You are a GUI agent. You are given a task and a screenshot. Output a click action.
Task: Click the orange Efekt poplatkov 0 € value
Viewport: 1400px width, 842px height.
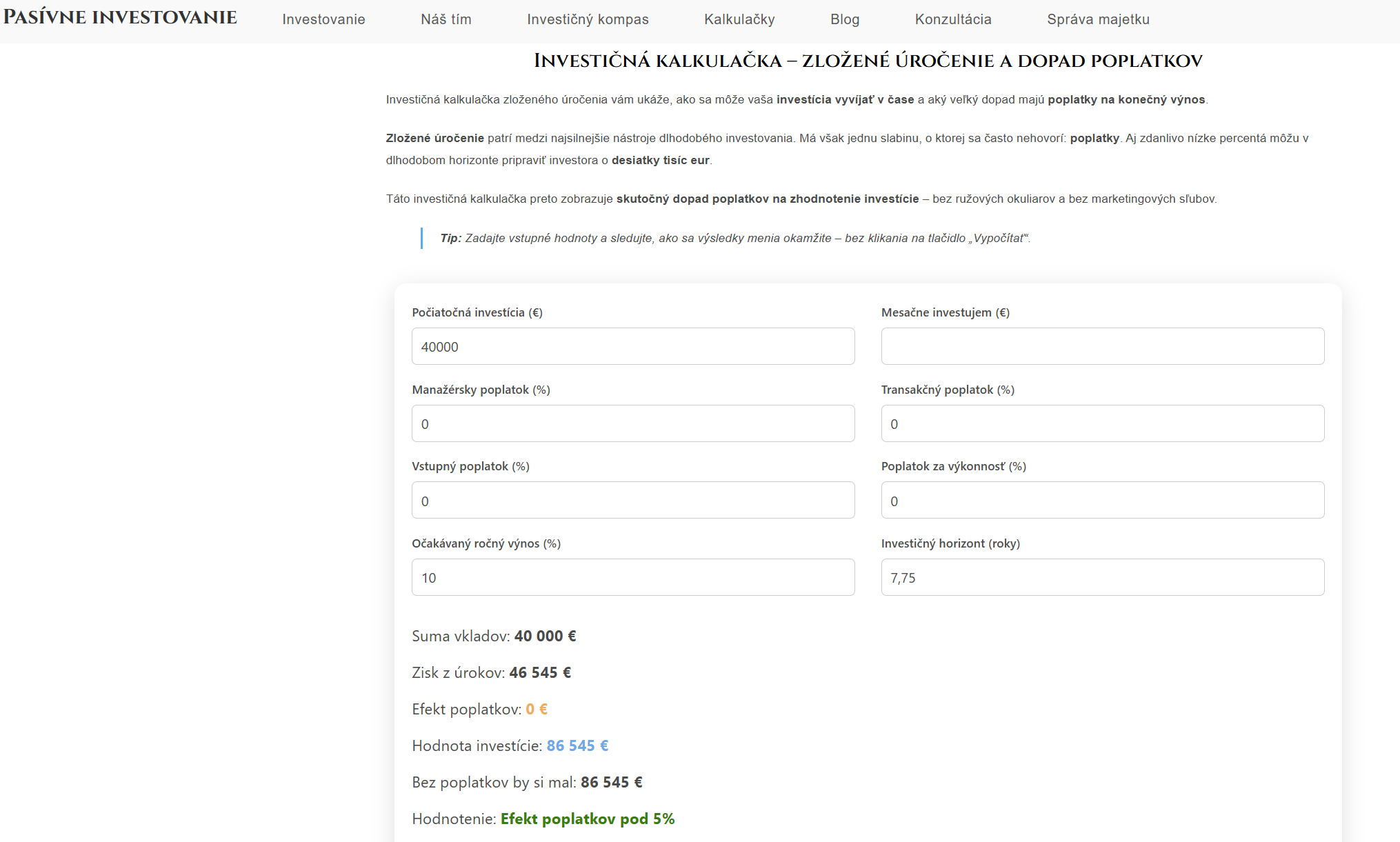(537, 709)
